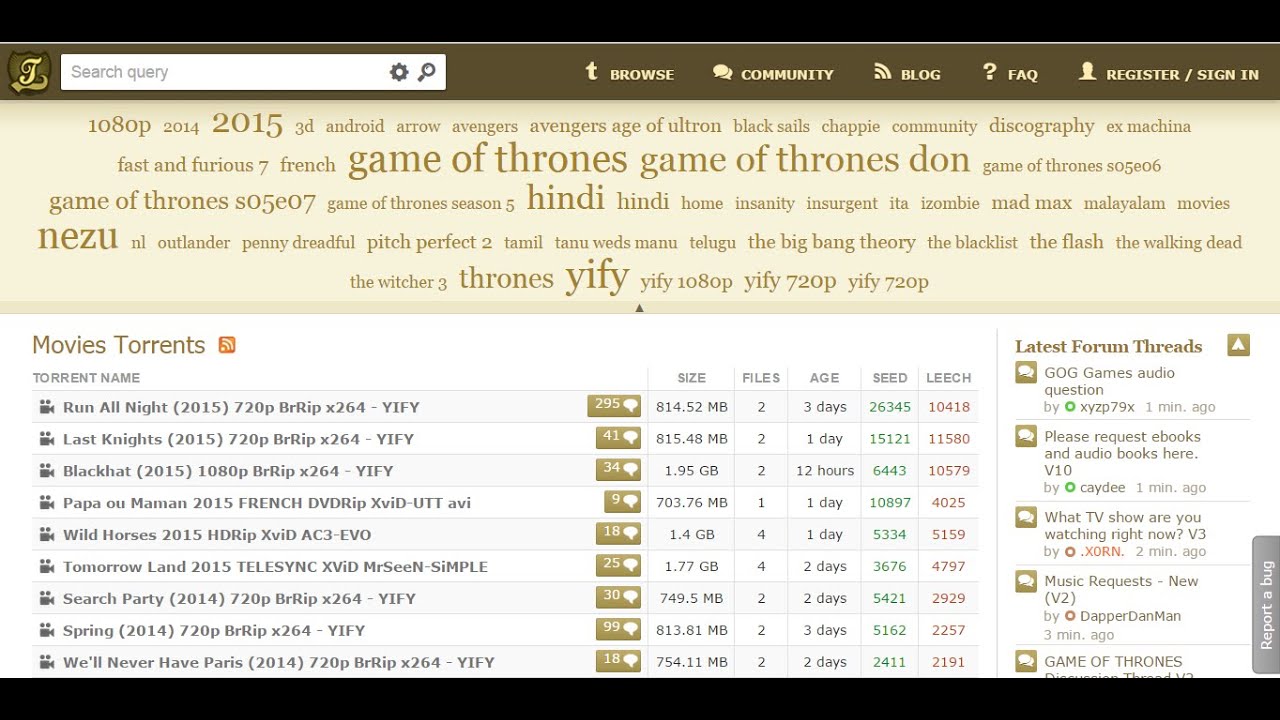Viewport: 1280px width, 720px height.
Task: Open user caydee's profile link
Action: (x=1102, y=488)
